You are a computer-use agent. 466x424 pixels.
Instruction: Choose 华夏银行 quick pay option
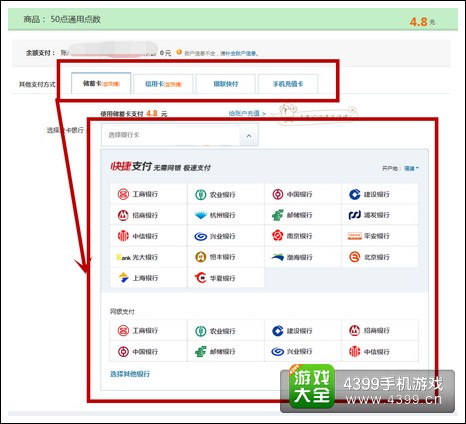coord(226,278)
